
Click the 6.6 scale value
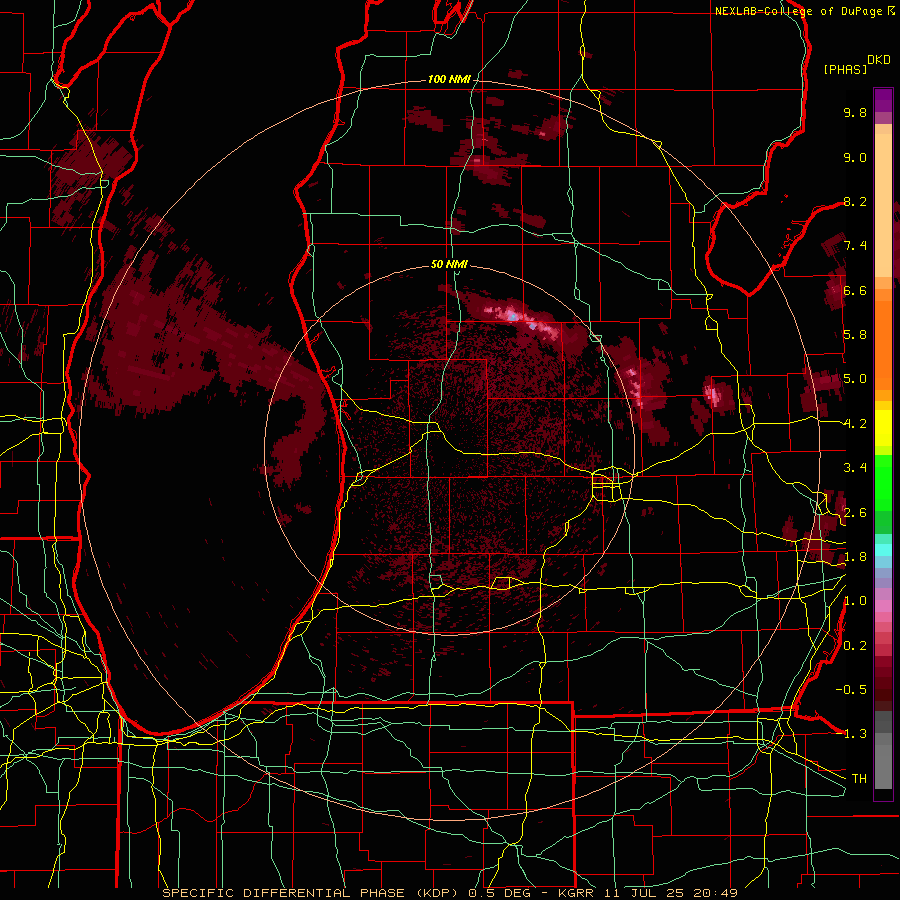(855, 291)
